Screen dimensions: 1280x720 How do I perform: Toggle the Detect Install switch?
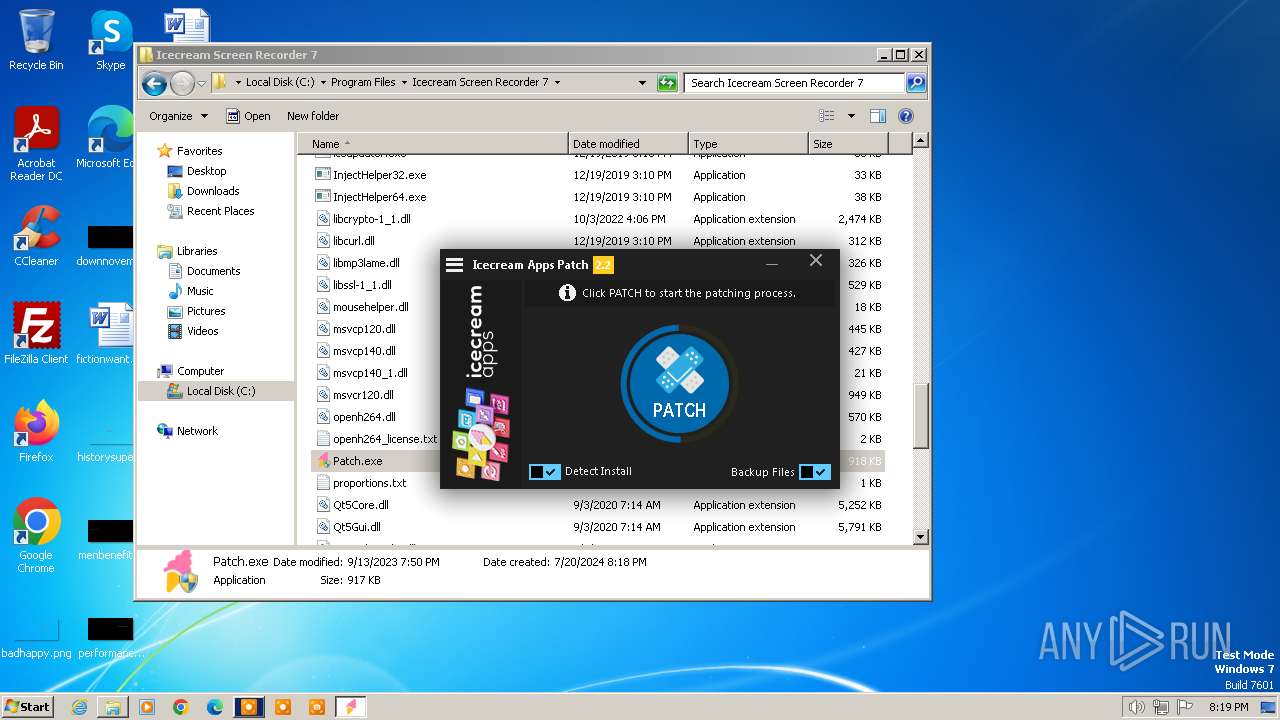pyautogui.click(x=544, y=472)
